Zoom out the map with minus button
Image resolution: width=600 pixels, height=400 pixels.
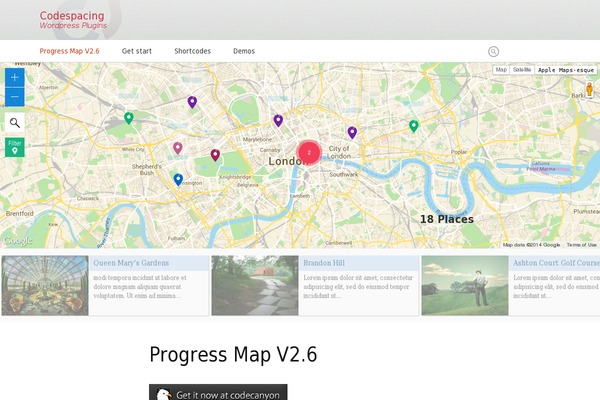click(x=15, y=97)
